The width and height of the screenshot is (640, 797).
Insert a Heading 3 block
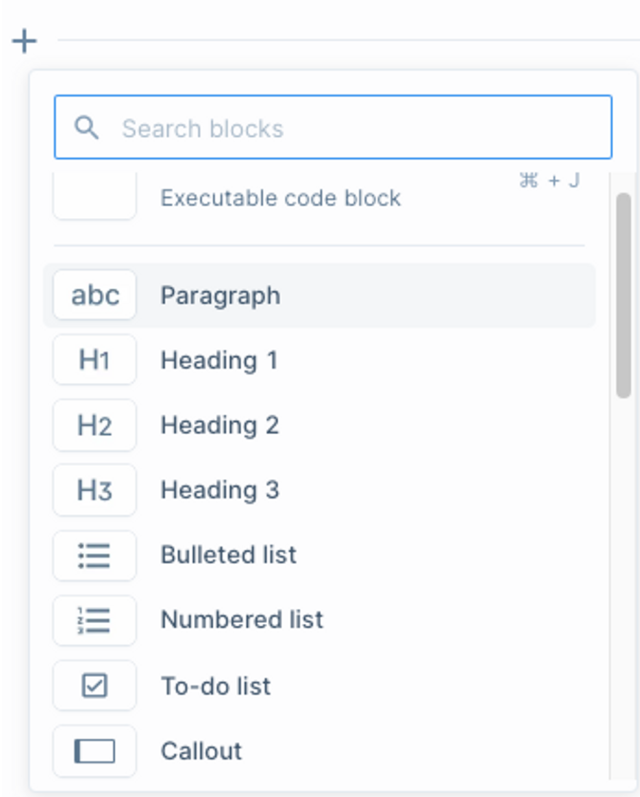(319, 490)
